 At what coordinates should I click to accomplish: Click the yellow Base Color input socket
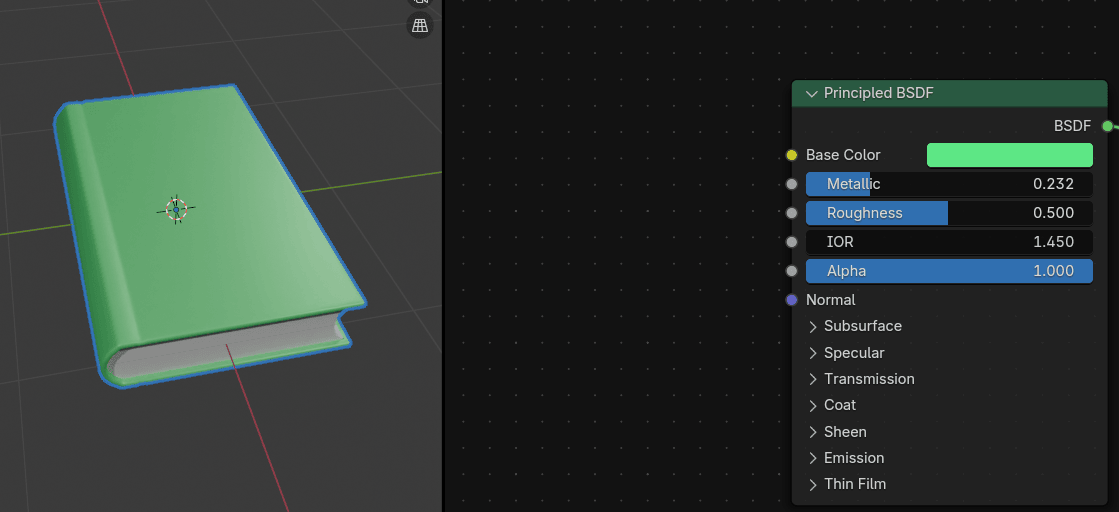point(792,155)
